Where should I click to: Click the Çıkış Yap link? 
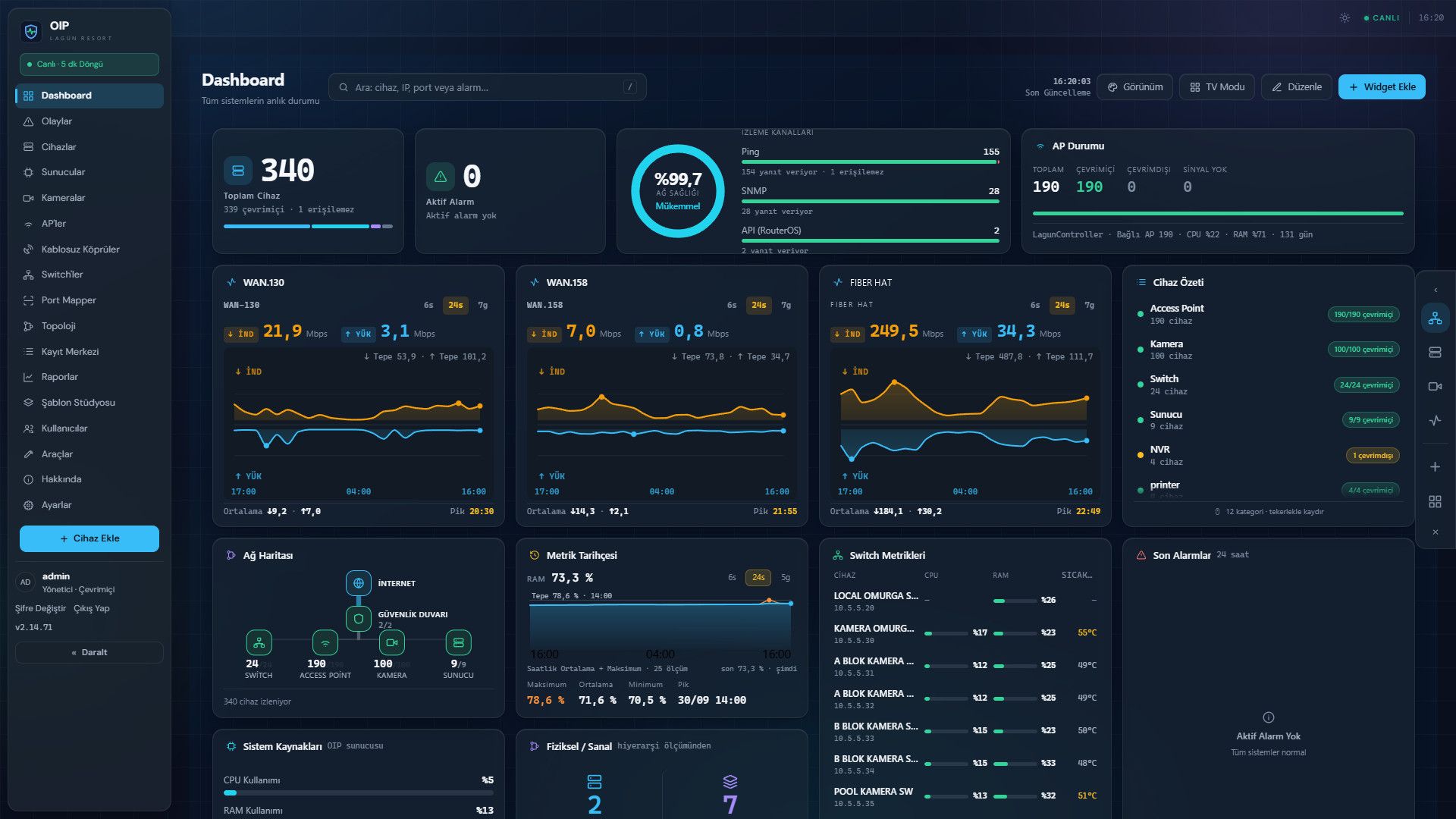click(92, 608)
